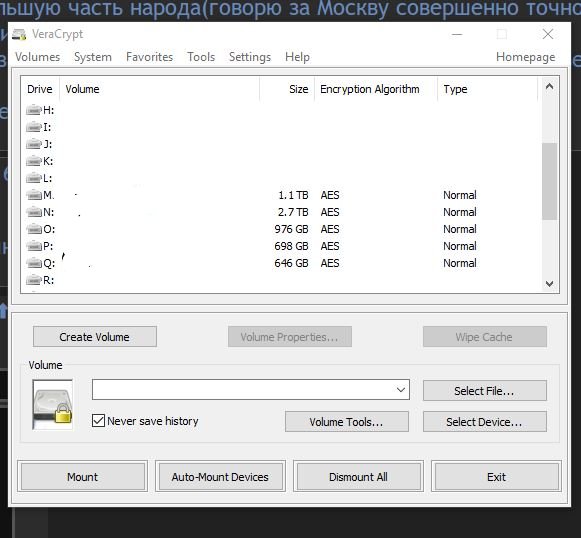The height and width of the screenshot is (538, 581).
Task: Click in the volume path input field
Action: pyautogui.click(x=243, y=389)
